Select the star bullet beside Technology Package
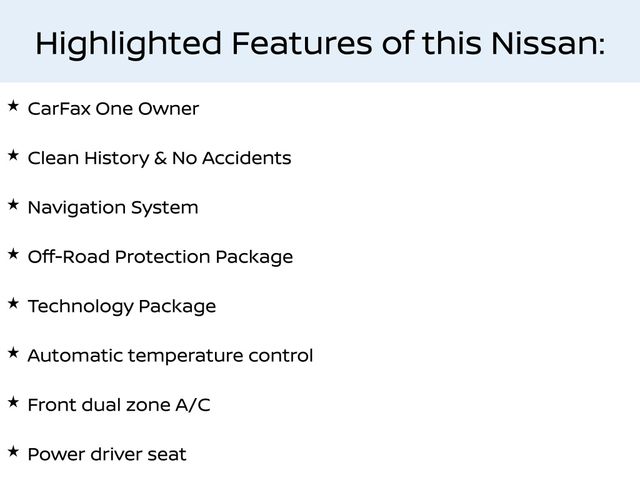Screen dimensions: 640x480 click(12, 303)
